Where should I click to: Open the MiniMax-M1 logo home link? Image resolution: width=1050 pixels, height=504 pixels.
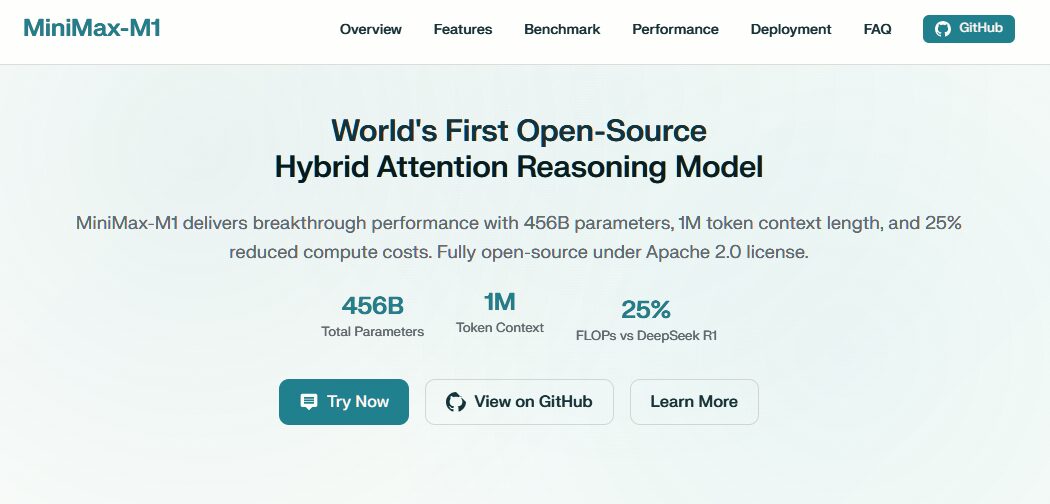[x=92, y=28]
